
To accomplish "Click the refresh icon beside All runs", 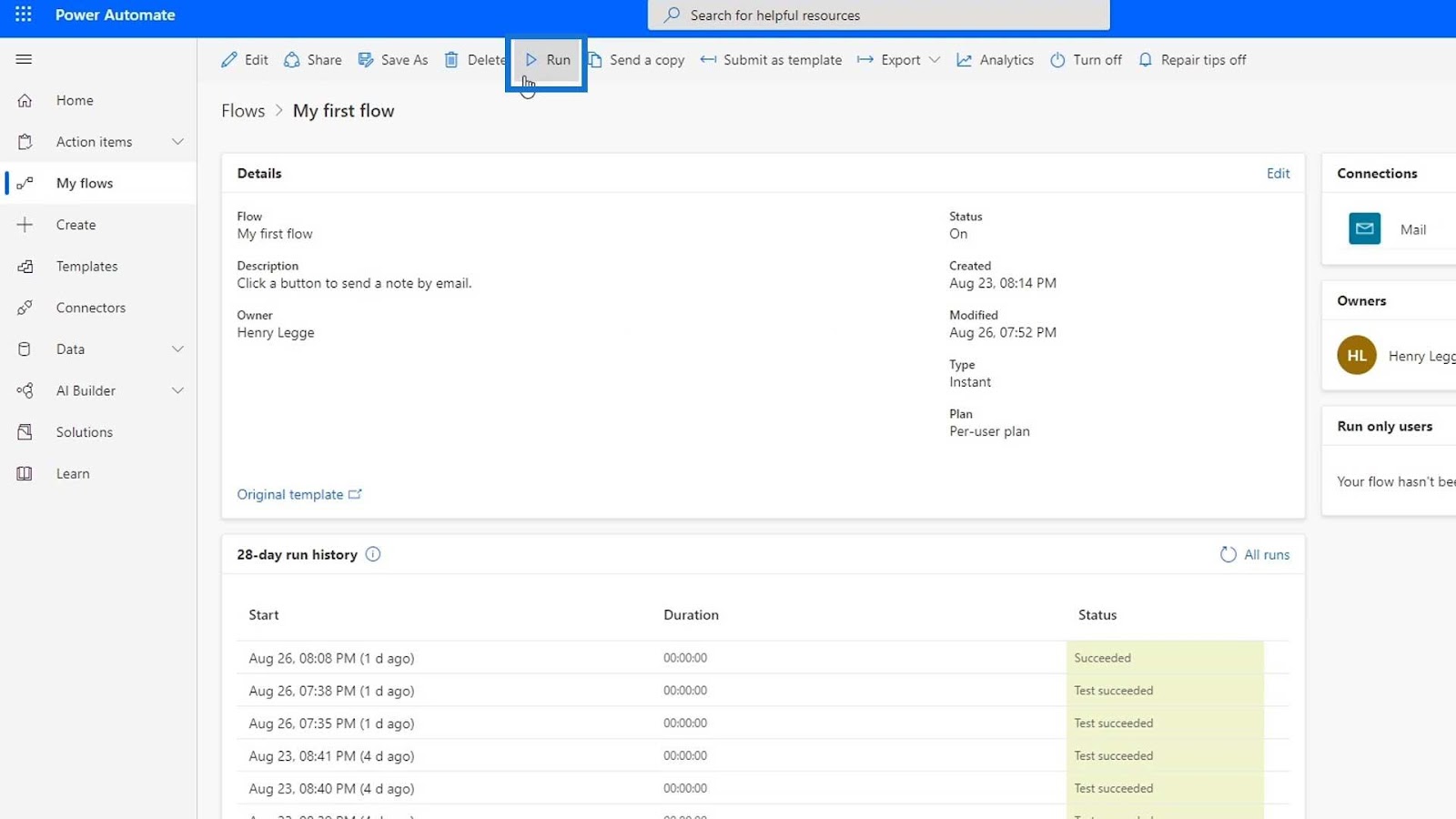I will 1228,554.
